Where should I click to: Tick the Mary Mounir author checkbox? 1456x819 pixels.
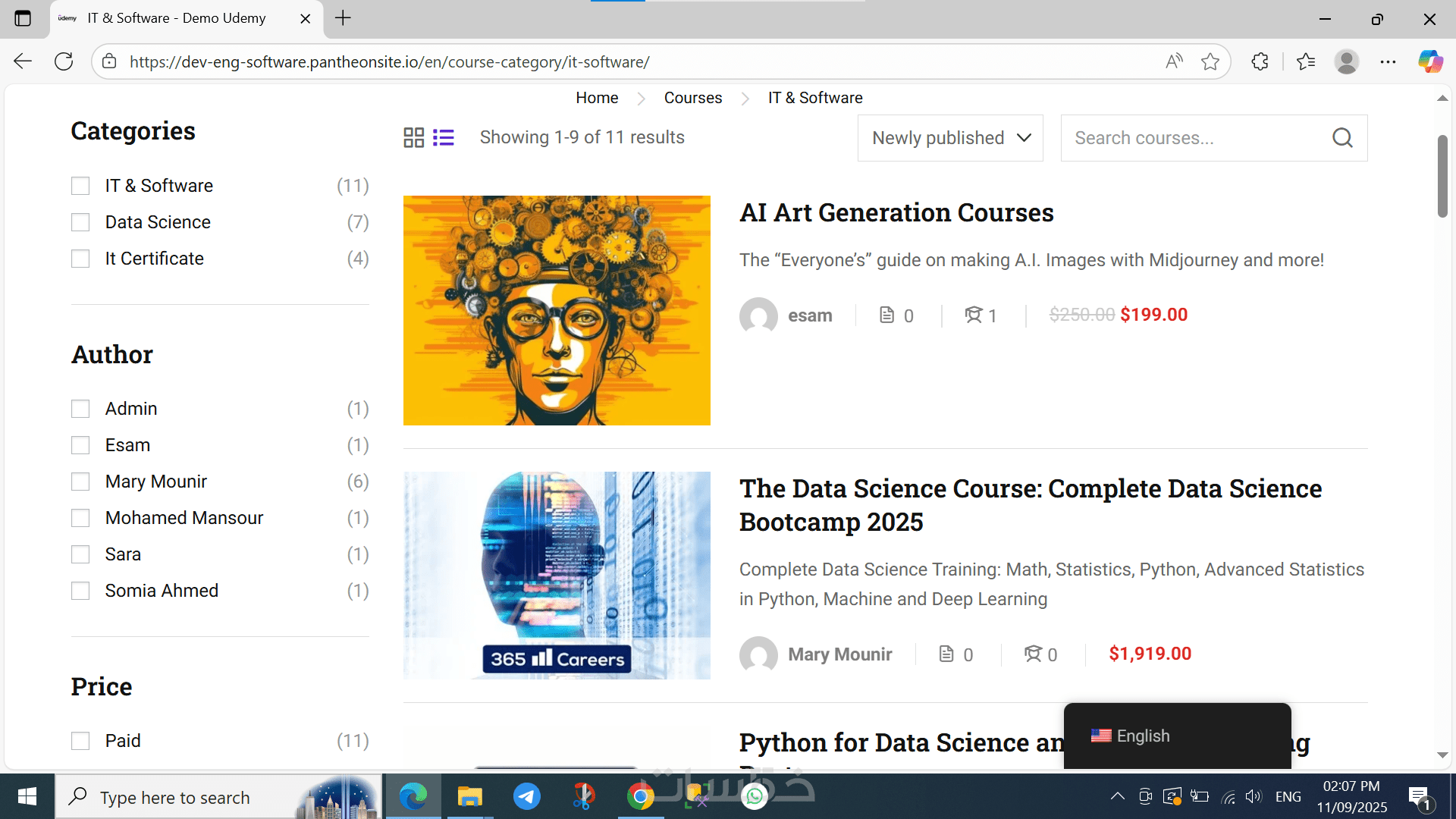pyautogui.click(x=80, y=482)
